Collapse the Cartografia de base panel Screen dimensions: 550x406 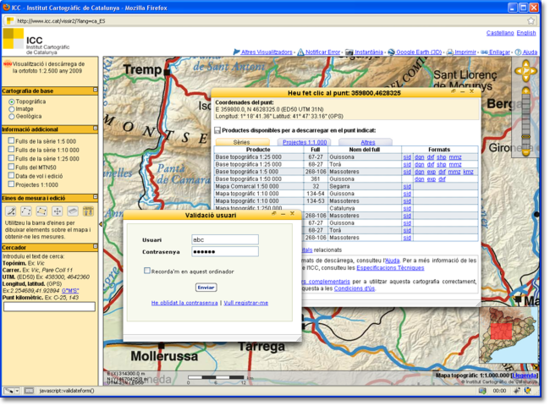(95, 90)
